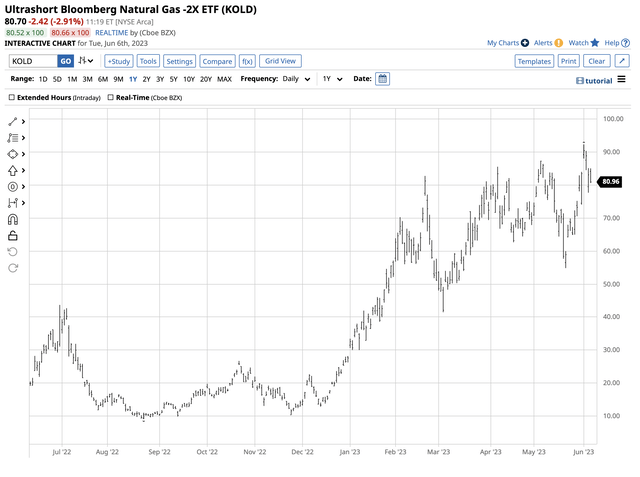Click the Watch star icon
The image size is (640, 477).
click(595, 43)
